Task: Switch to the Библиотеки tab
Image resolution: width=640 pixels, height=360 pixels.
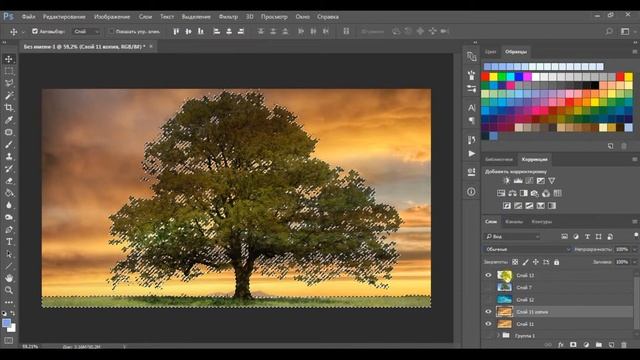Action: click(x=499, y=160)
